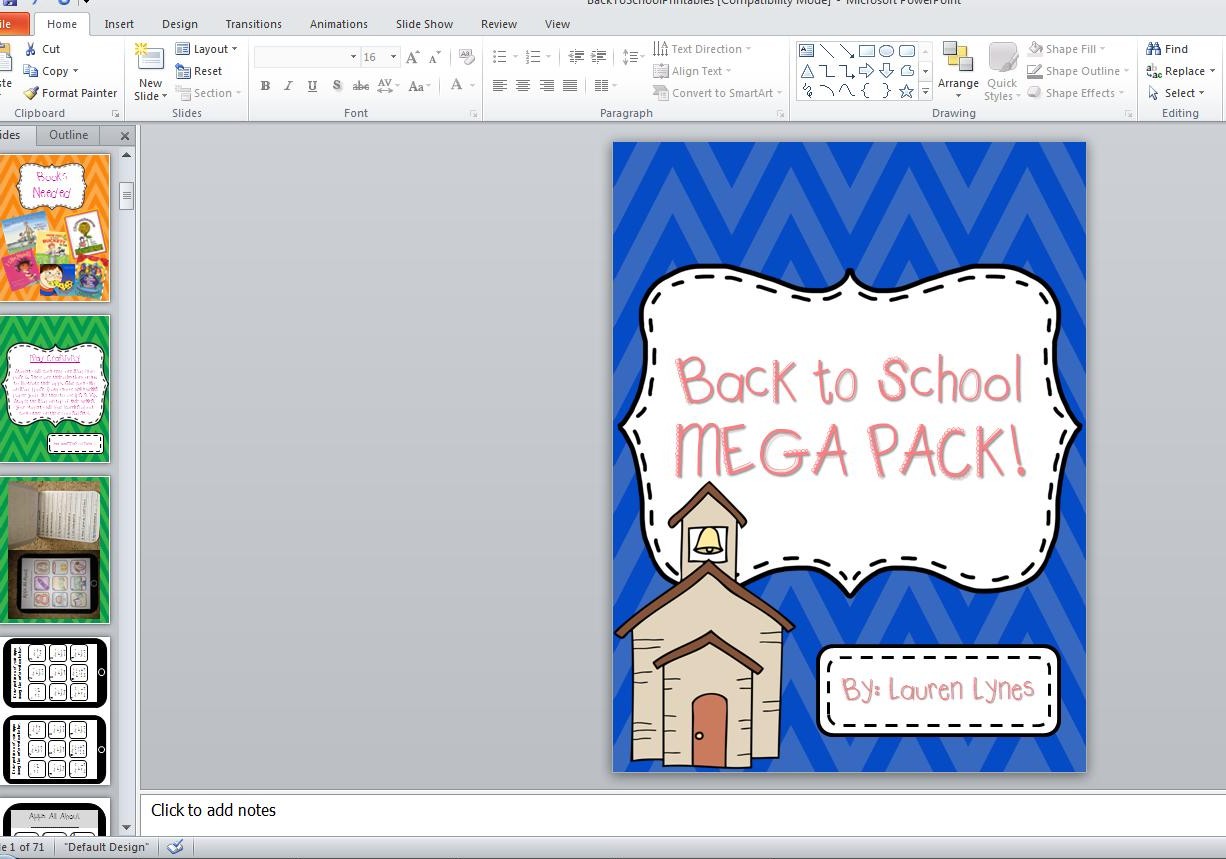This screenshot has height=859, width=1226.
Task: Click the spell check icon in status bar
Action: (x=175, y=846)
